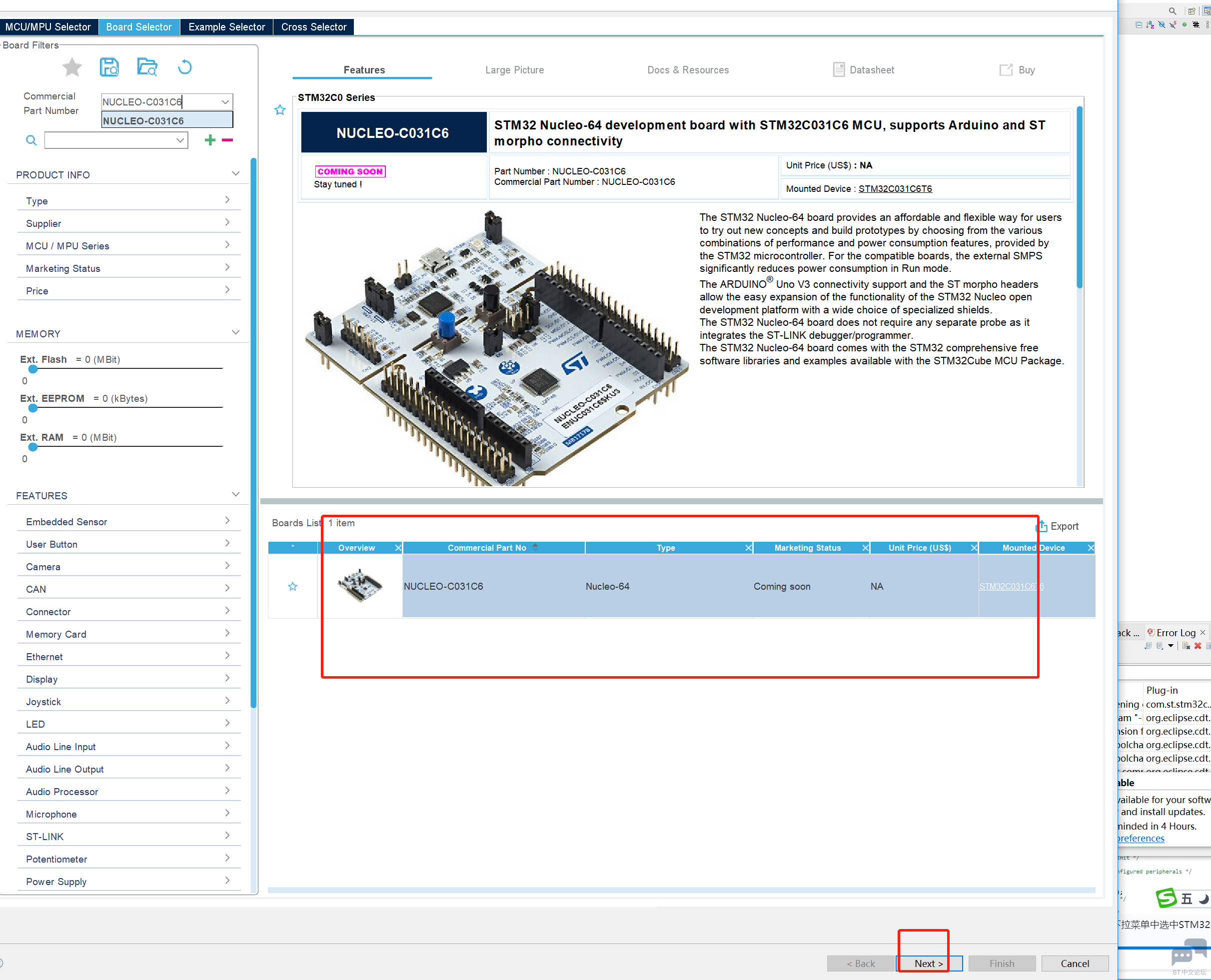Click the green circle icon in IDE panel
1211x980 pixels.
coord(1184,25)
